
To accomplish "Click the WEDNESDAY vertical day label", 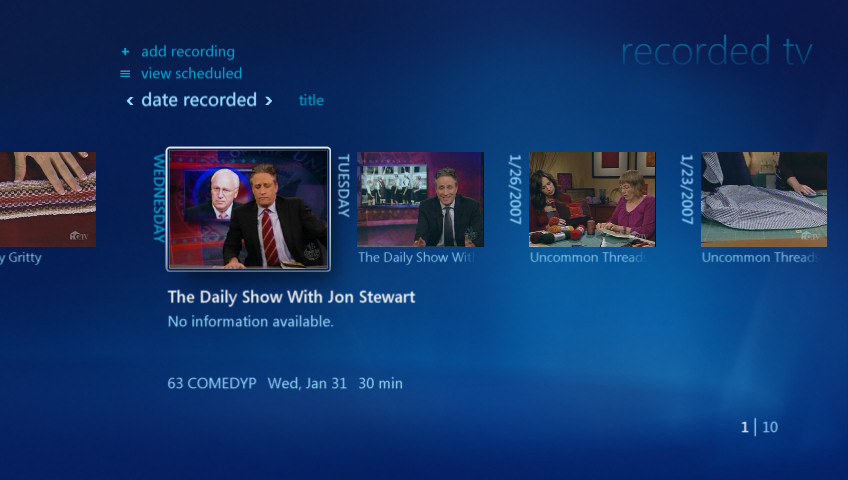I will tap(159, 198).
